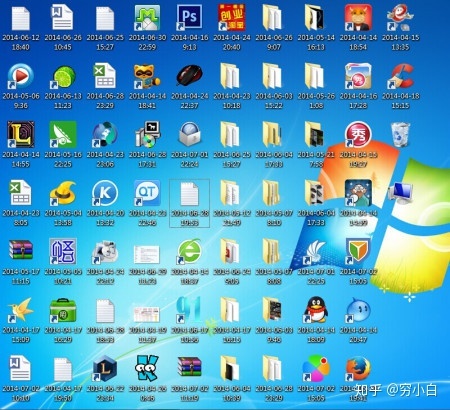Open the QQ penguin shortcut
The height and width of the screenshot is (410, 450).
(x=316, y=310)
